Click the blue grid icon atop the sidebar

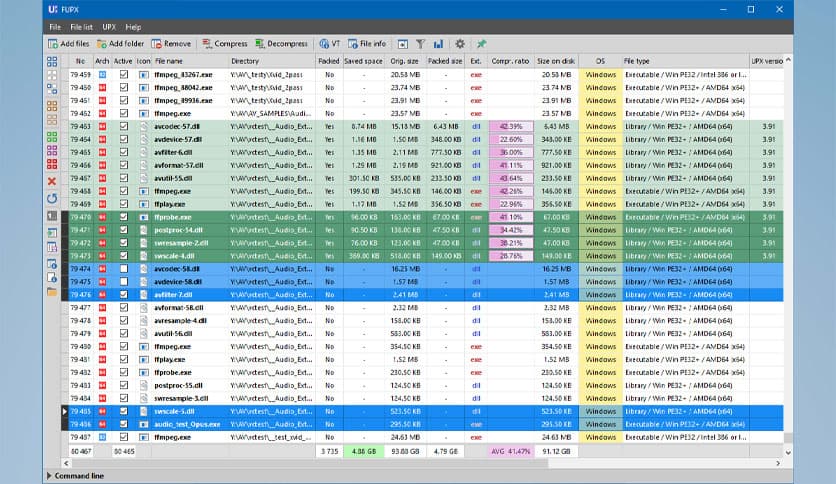pos(52,62)
